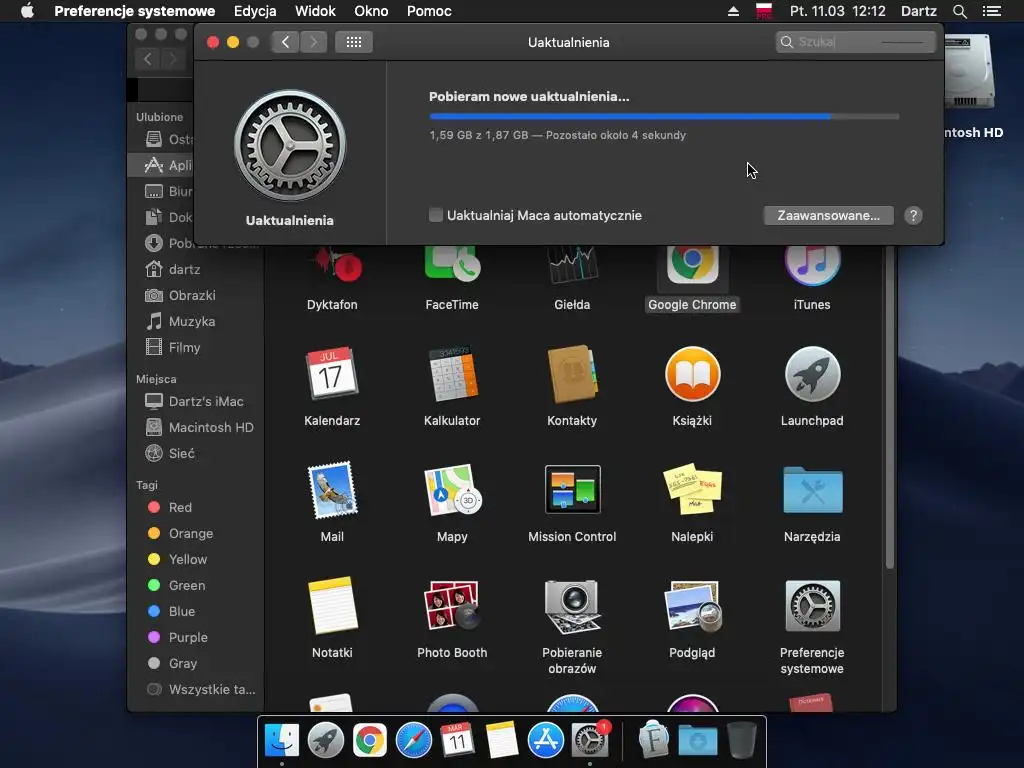Open the Trash in the Dock
The image size is (1024, 768).
point(742,740)
